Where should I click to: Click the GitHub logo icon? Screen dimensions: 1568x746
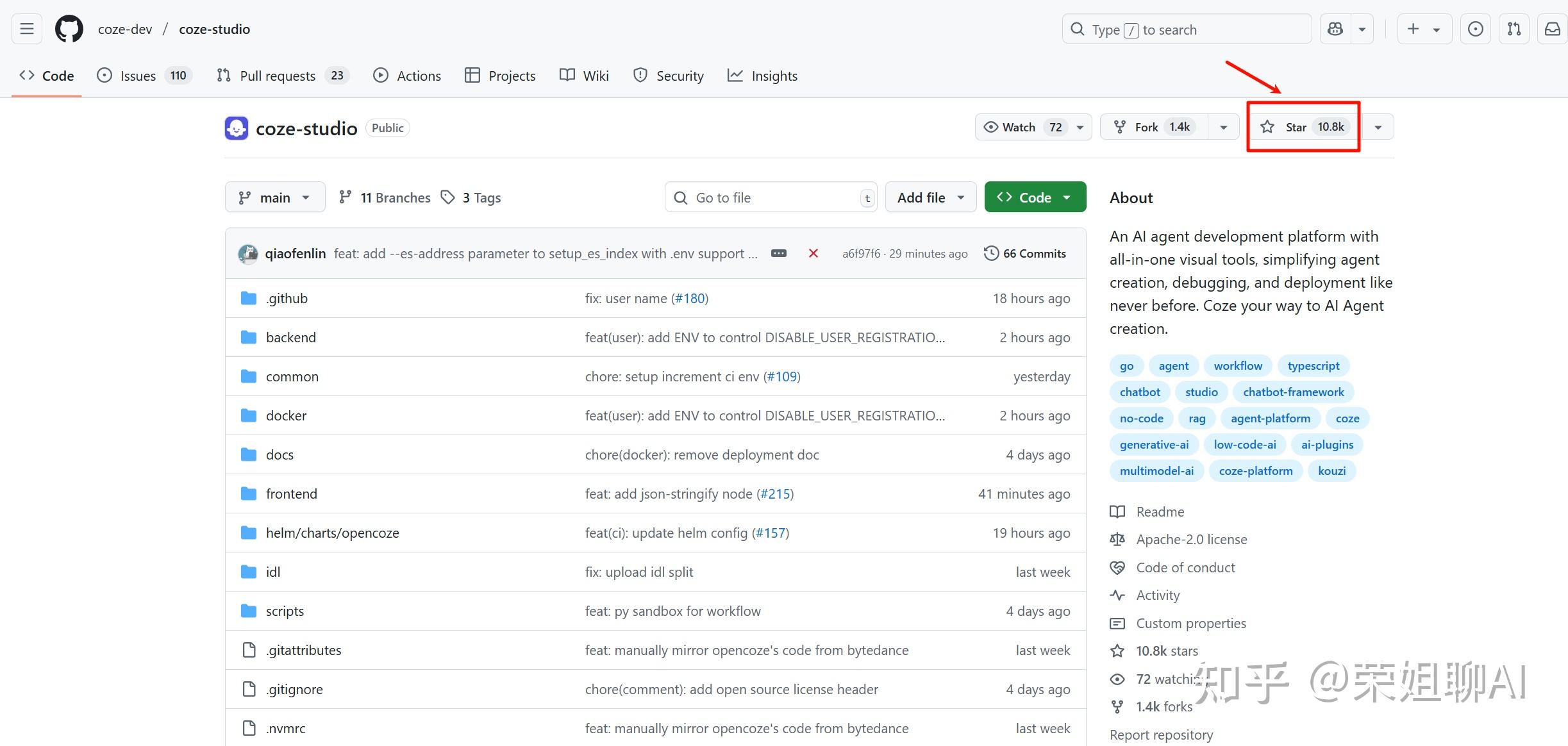point(69,29)
